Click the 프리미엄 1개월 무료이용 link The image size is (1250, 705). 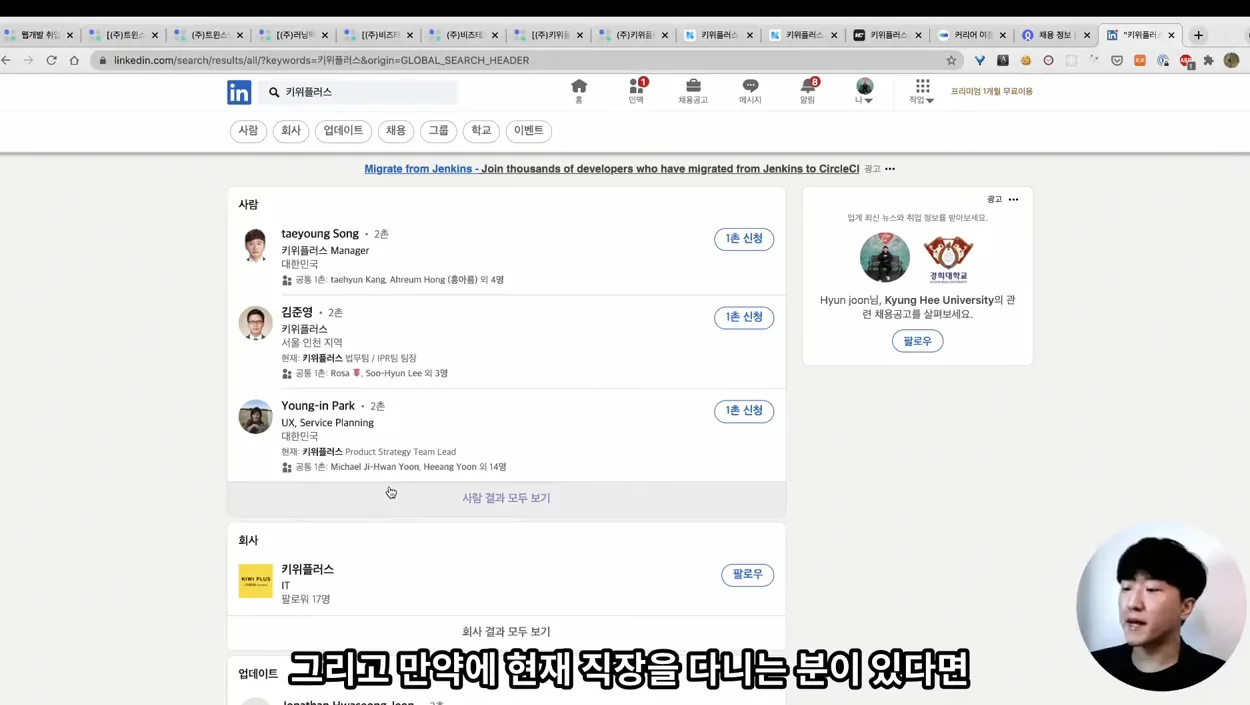pyautogui.click(x=992, y=91)
